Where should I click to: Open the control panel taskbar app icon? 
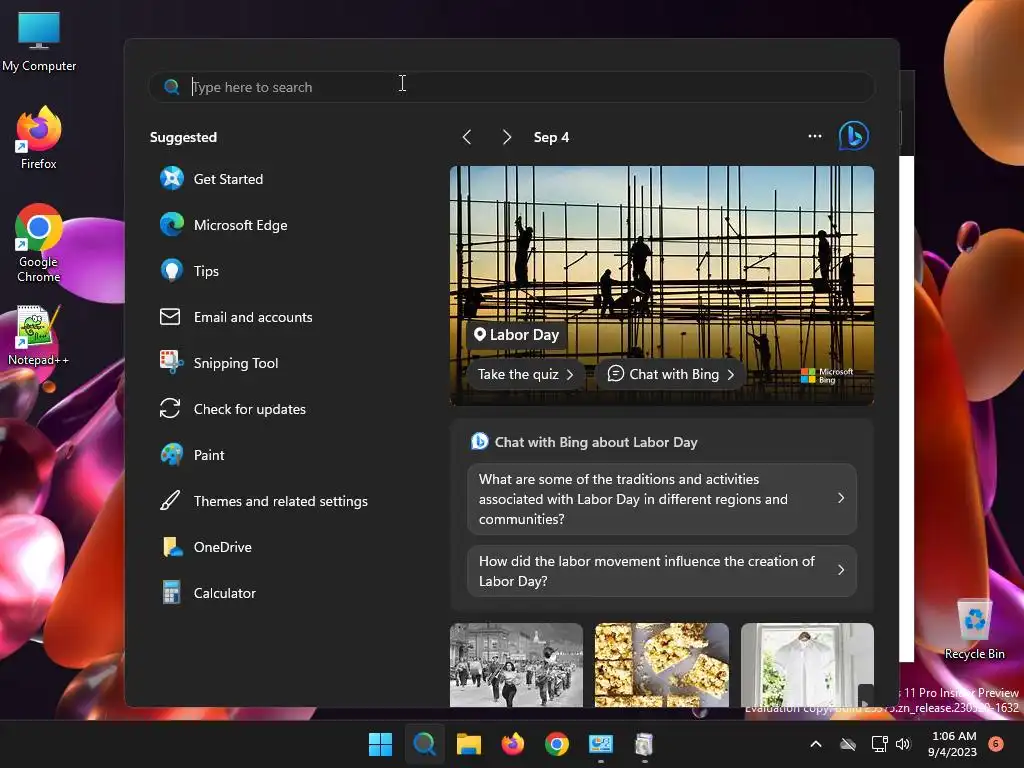click(600, 744)
